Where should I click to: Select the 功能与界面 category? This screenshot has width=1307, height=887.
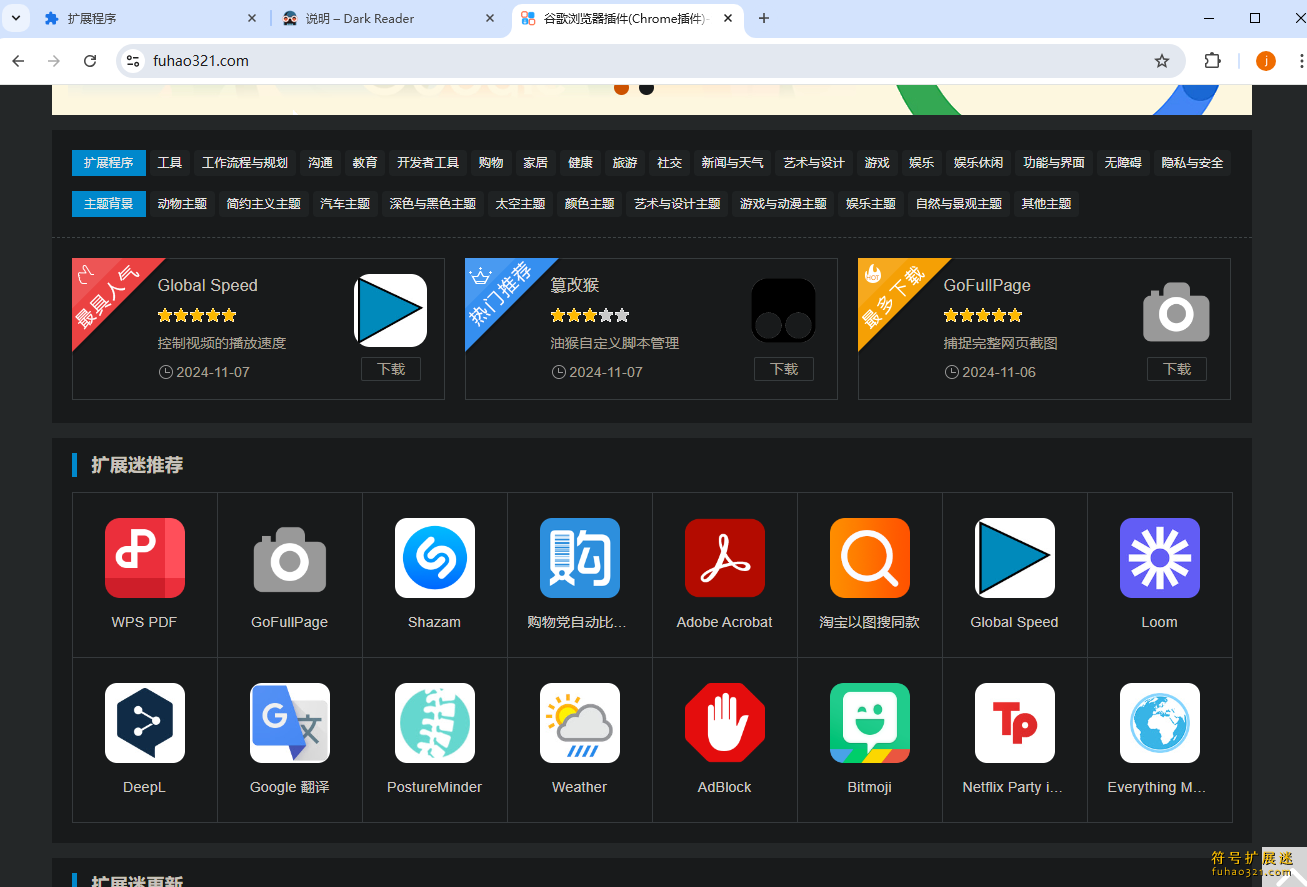coord(1054,163)
